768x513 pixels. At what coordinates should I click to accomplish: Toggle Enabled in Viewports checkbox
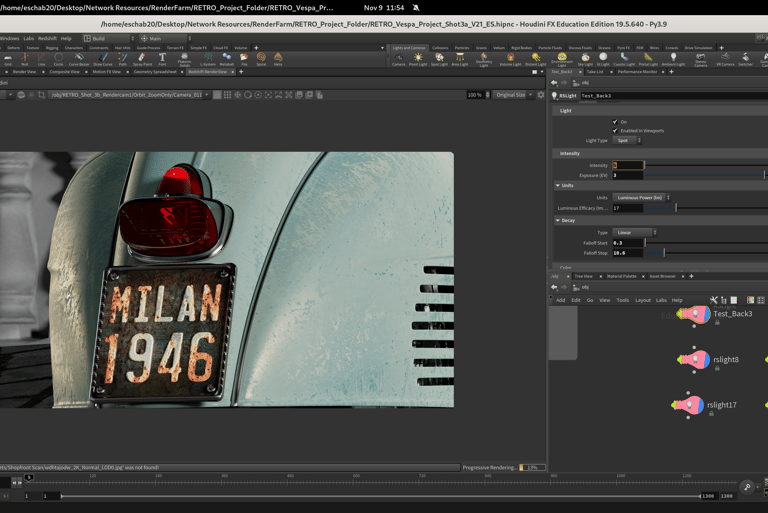(x=615, y=131)
